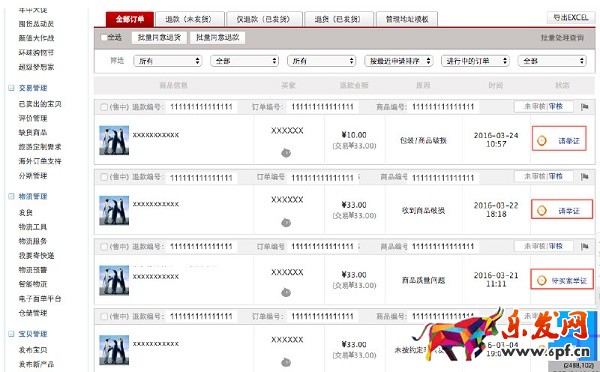Switch to the 仅退款（已发货） tab
This screenshot has height=372, width=600.
pyautogui.click(x=264, y=19)
